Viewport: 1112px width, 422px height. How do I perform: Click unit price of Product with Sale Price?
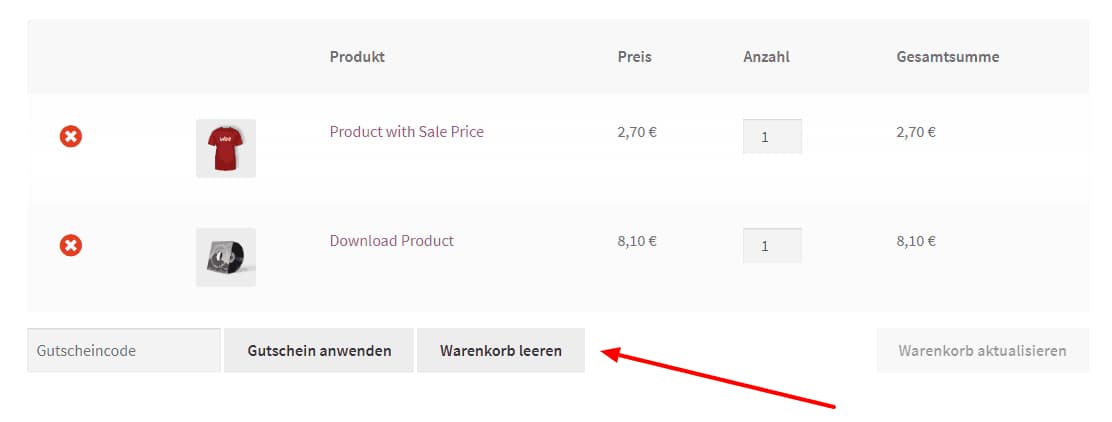[637, 131]
